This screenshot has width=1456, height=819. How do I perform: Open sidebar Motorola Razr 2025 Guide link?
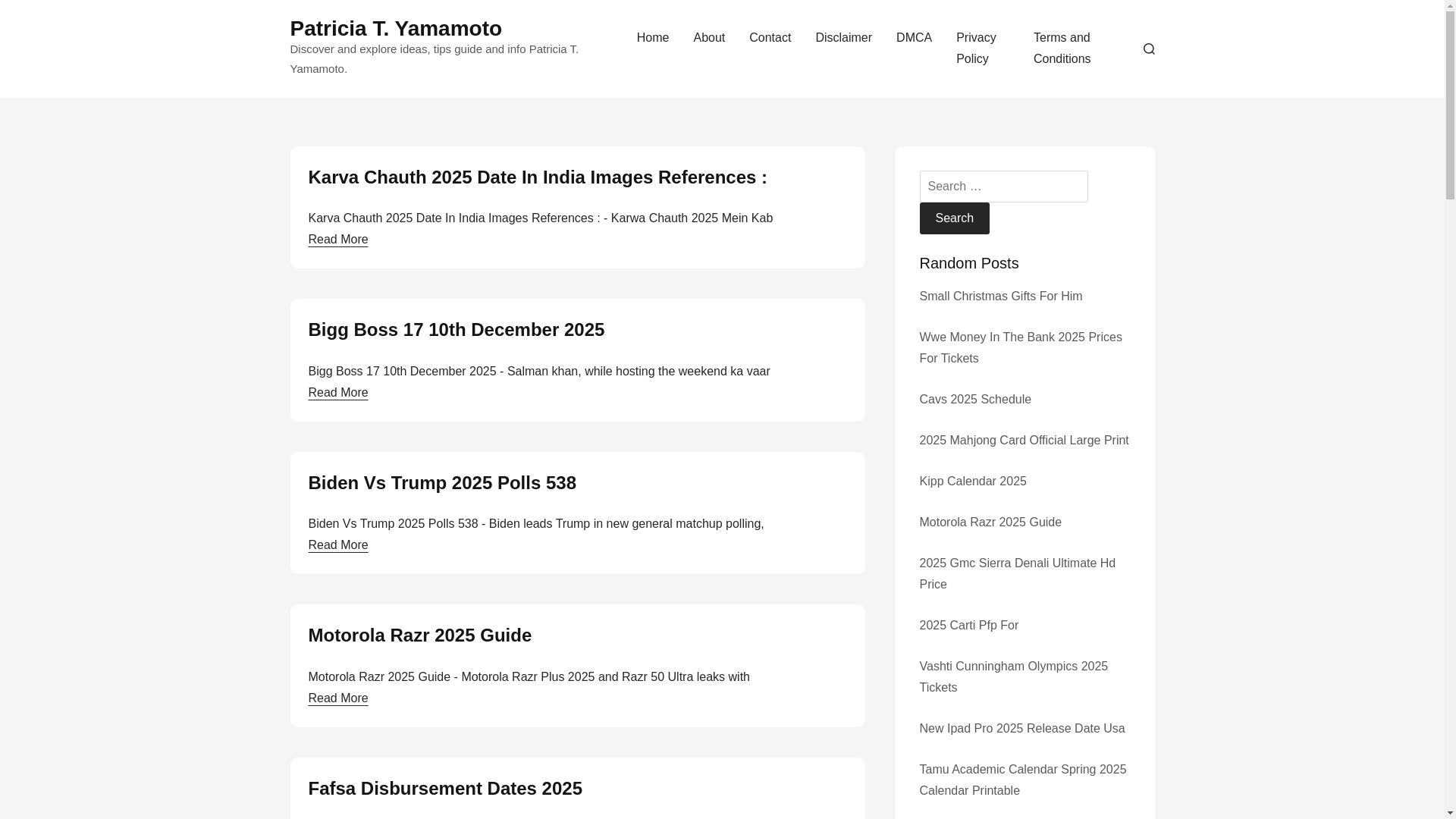(990, 522)
